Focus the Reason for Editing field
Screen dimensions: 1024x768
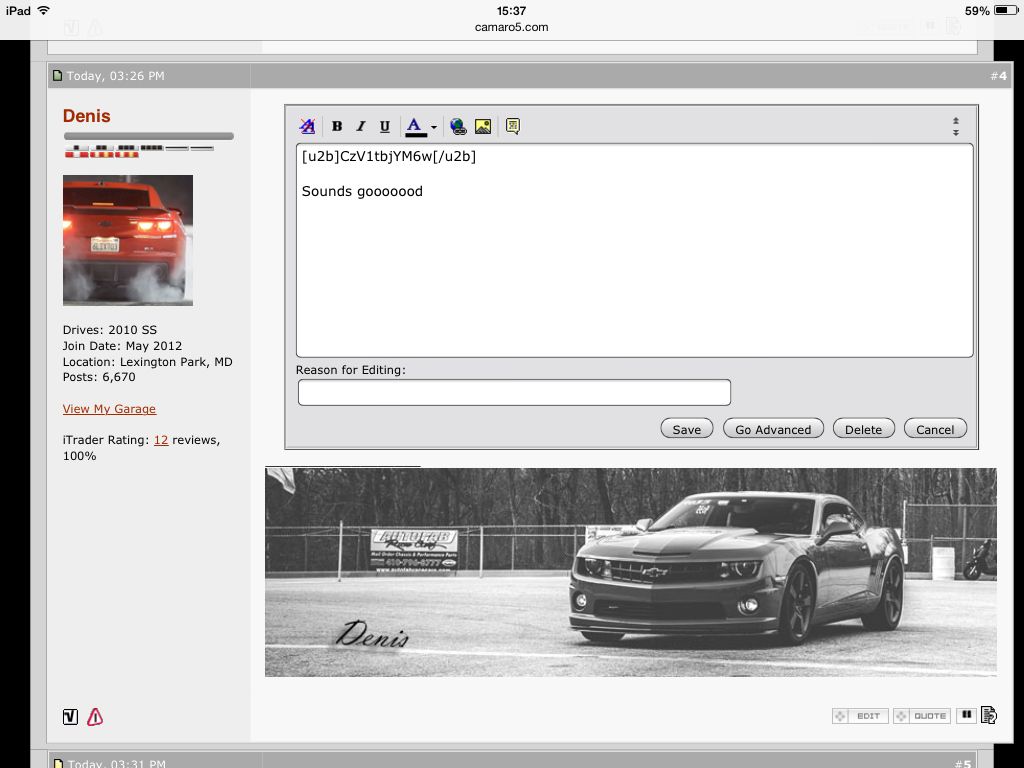514,392
